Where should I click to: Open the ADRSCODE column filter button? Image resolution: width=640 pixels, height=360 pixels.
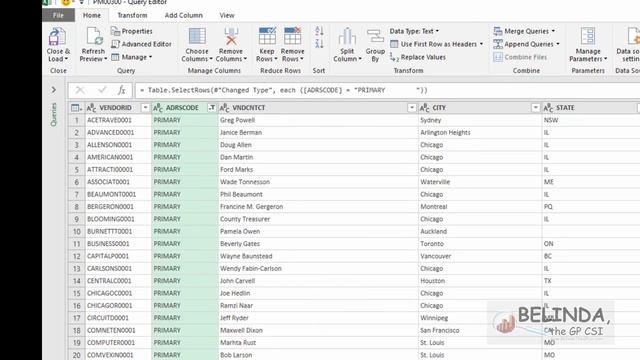tap(211, 108)
